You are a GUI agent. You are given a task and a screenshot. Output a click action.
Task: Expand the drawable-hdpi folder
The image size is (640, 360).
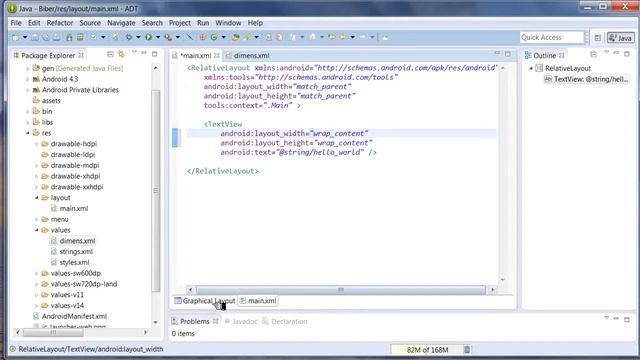click(37, 144)
